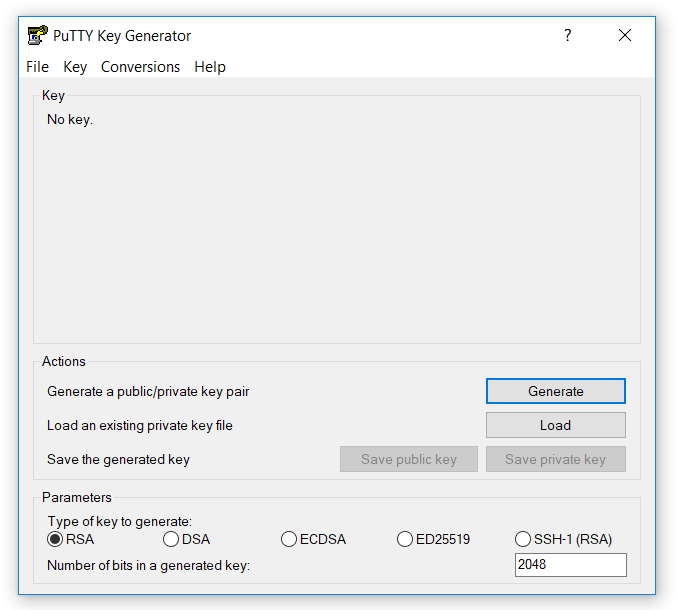This screenshot has height=610, width=676.
Task: Click the 'Parameters' group label
Action: tap(77, 497)
